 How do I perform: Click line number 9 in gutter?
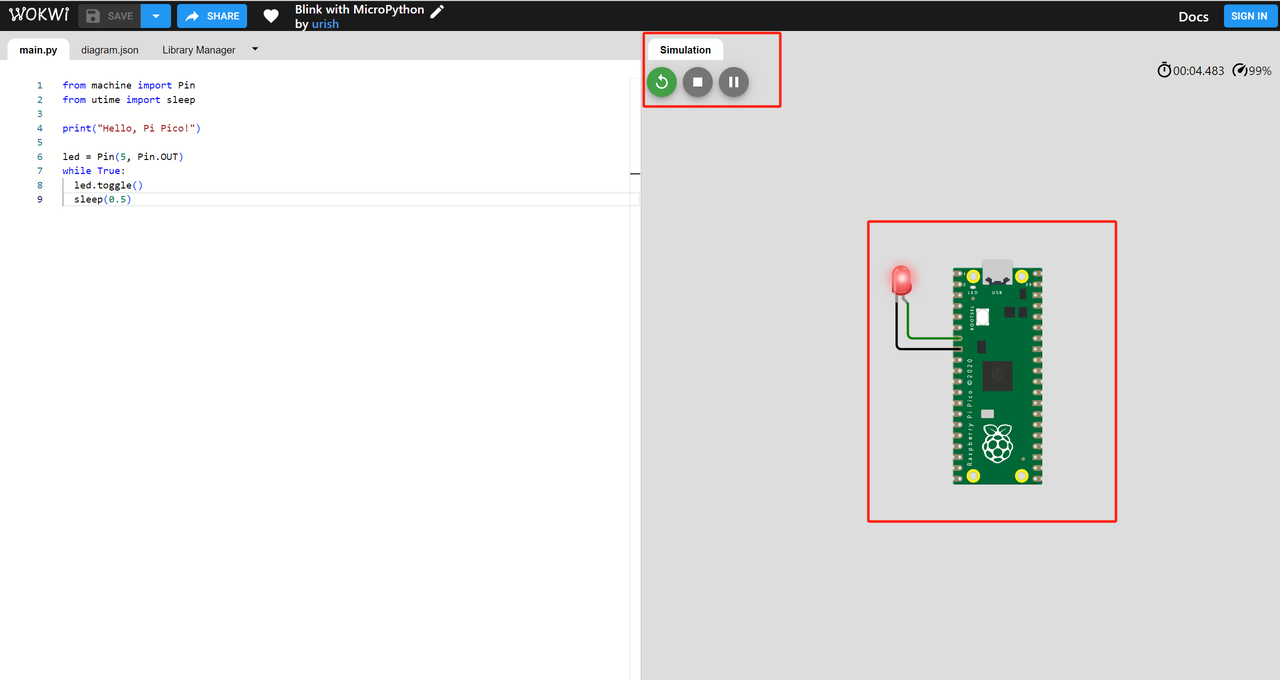pos(40,199)
